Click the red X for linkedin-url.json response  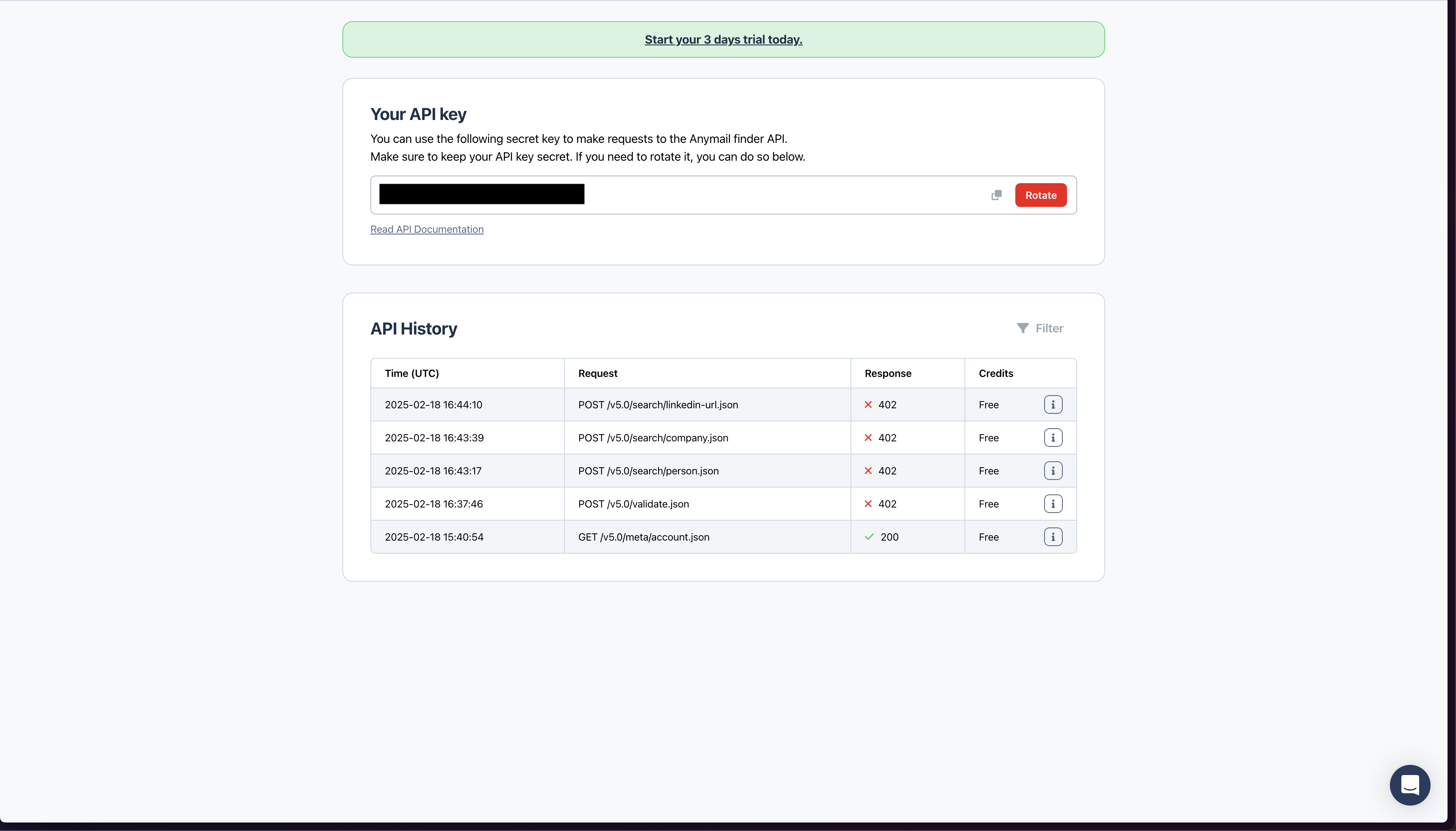[x=868, y=404]
